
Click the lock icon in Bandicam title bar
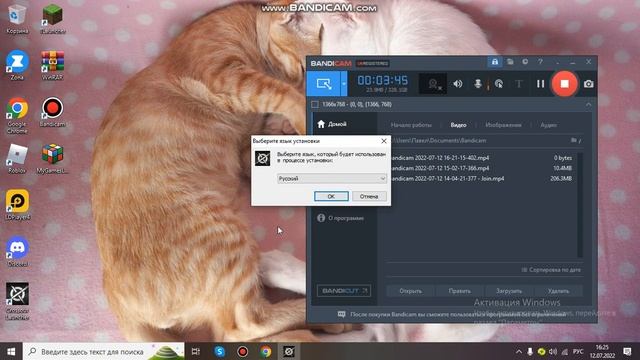click(495, 62)
